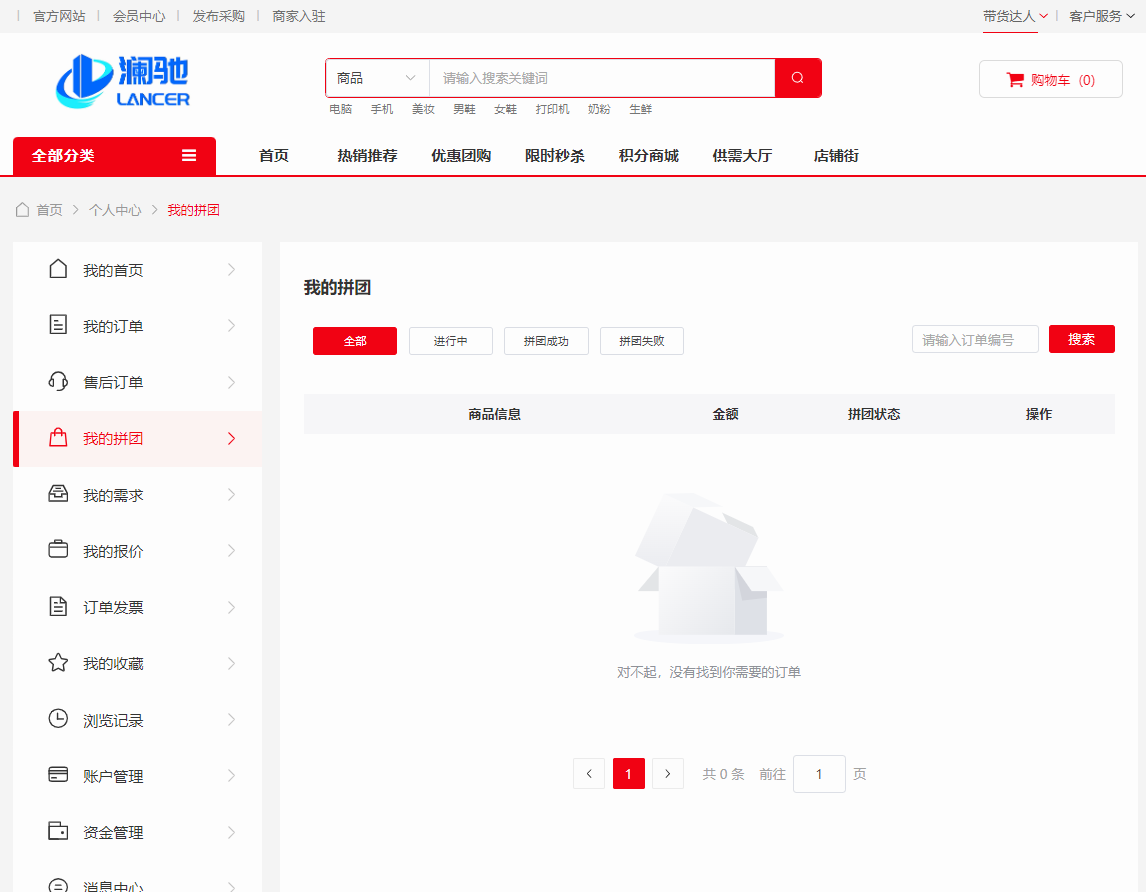Screen dimensions: 1146x892
Task: Click the 售后订单 headset icon
Action: coord(58,381)
